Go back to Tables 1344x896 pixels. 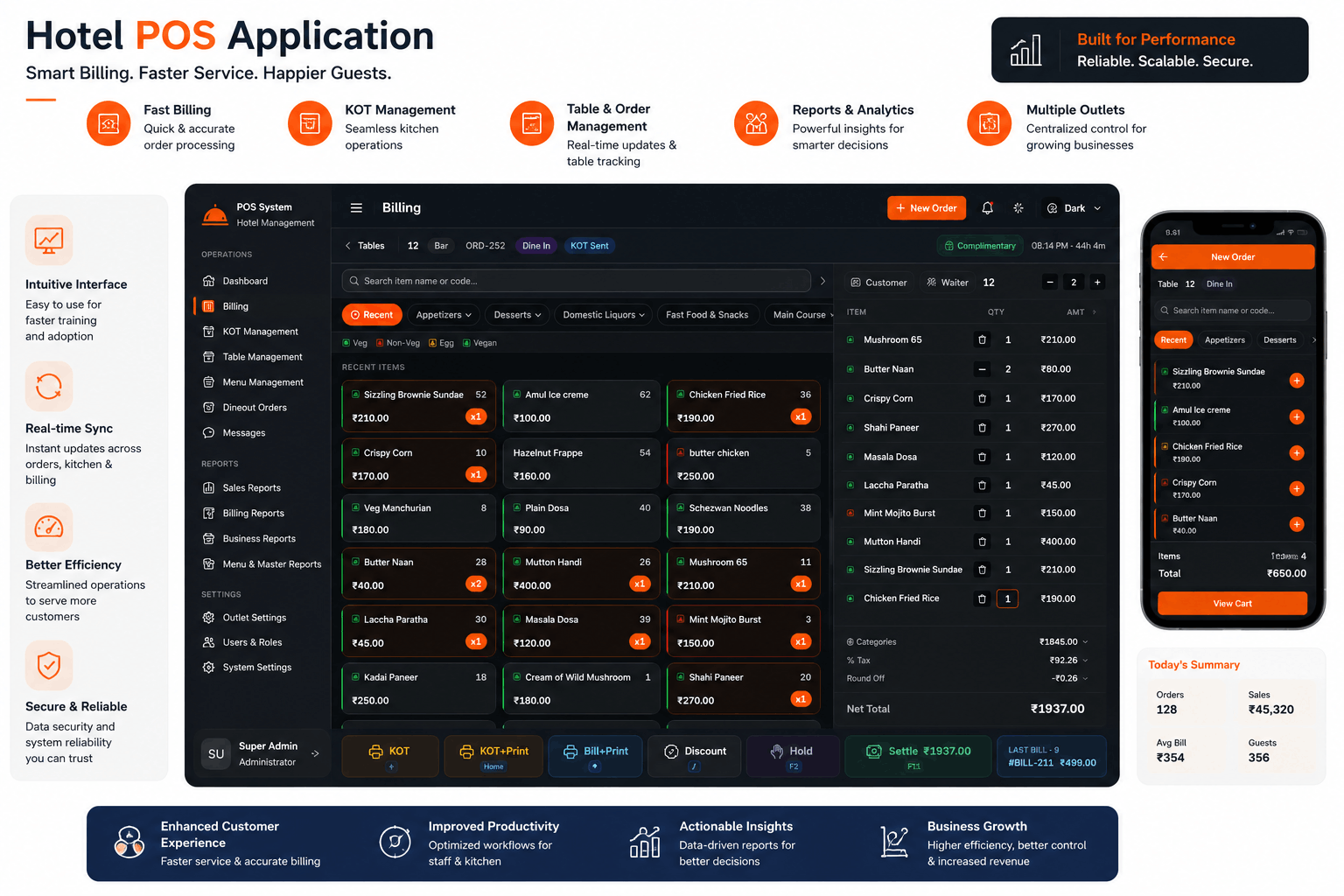point(365,246)
